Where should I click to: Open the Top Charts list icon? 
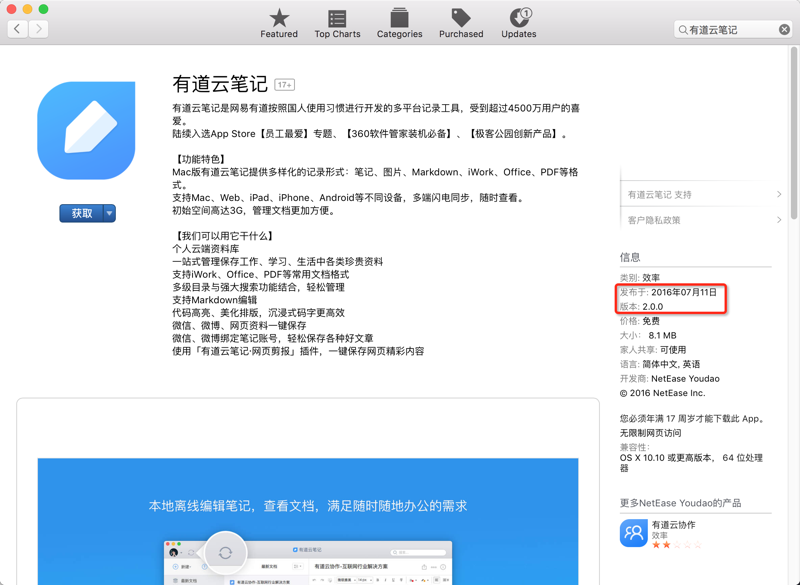[x=337, y=19]
